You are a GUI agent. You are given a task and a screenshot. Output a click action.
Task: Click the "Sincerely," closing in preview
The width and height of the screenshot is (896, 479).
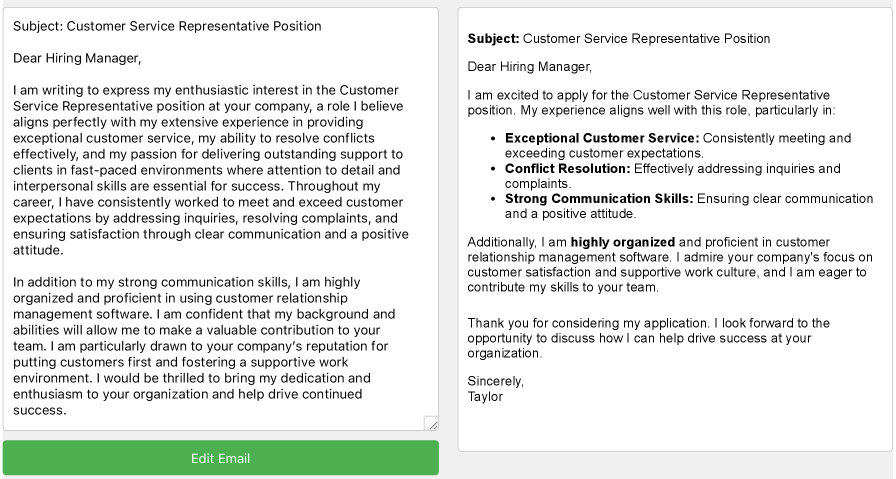click(x=496, y=381)
